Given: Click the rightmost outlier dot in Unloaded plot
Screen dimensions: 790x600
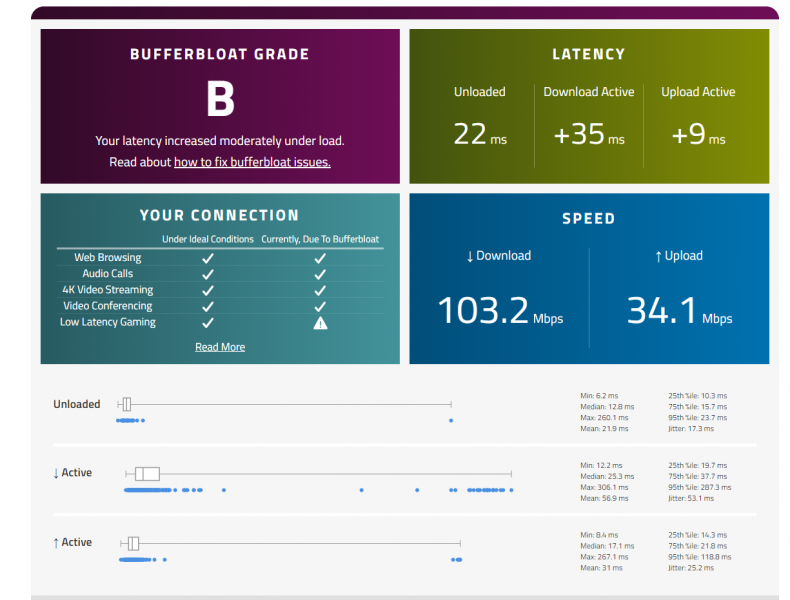Looking at the screenshot, I should [x=451, y=420].
